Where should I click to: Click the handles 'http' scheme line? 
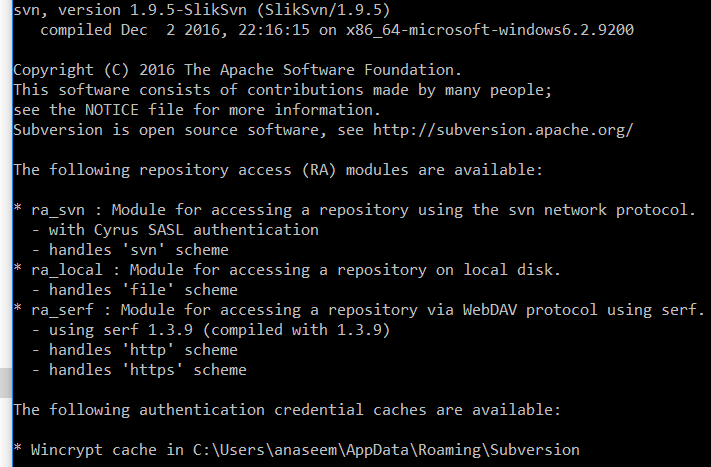coord(135,350)
